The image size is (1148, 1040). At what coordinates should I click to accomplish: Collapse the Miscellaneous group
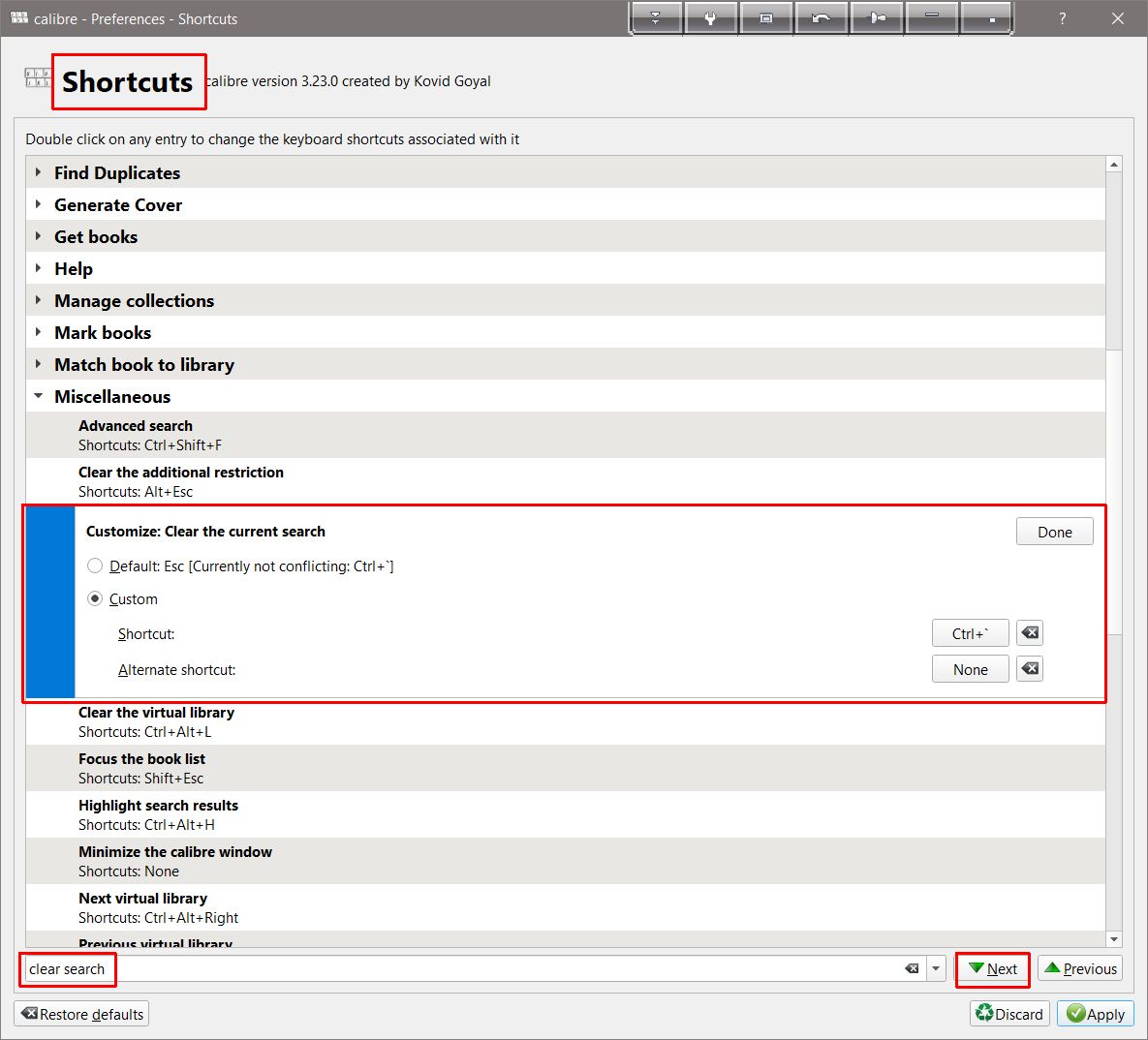pyautogui.click(x=38, y=396)
